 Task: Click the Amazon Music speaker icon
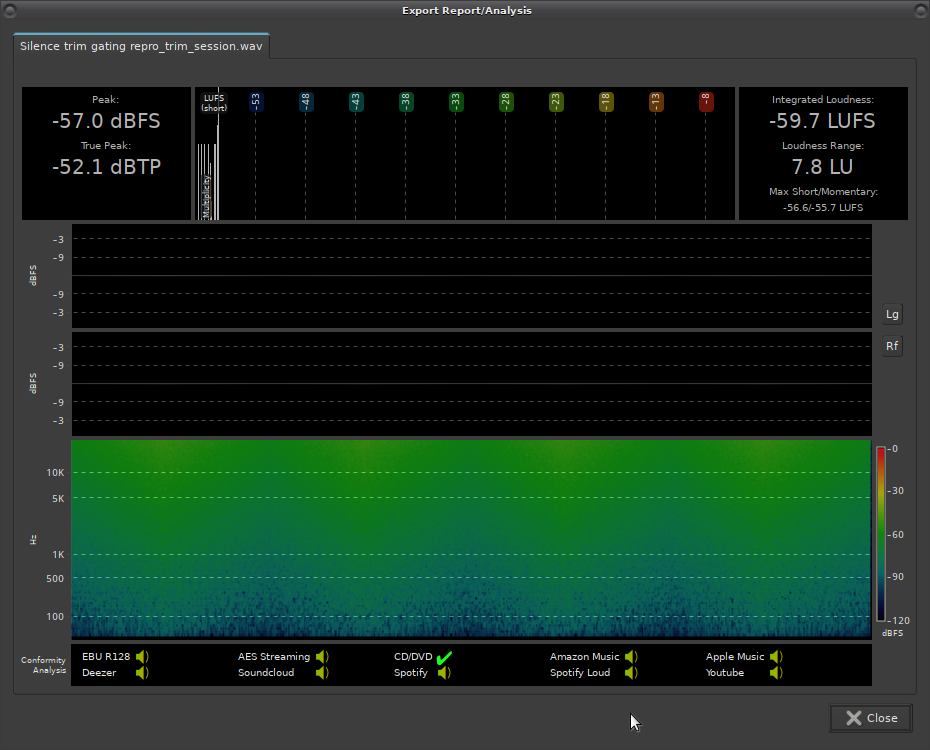pos(631,657)
